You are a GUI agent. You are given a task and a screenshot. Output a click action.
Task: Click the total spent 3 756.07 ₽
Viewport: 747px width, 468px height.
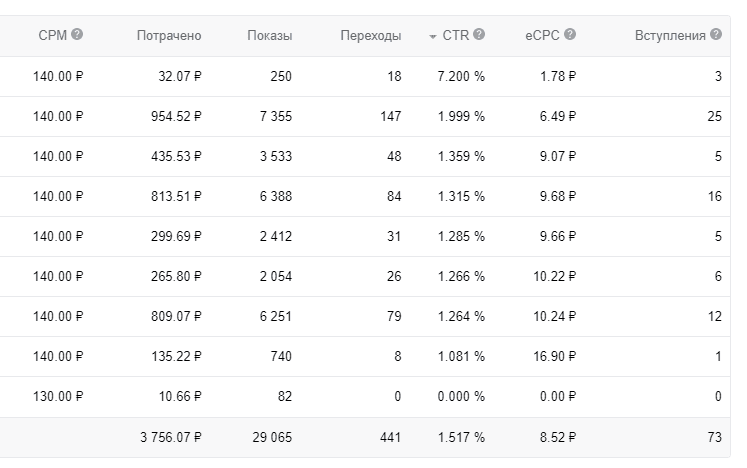165,437
